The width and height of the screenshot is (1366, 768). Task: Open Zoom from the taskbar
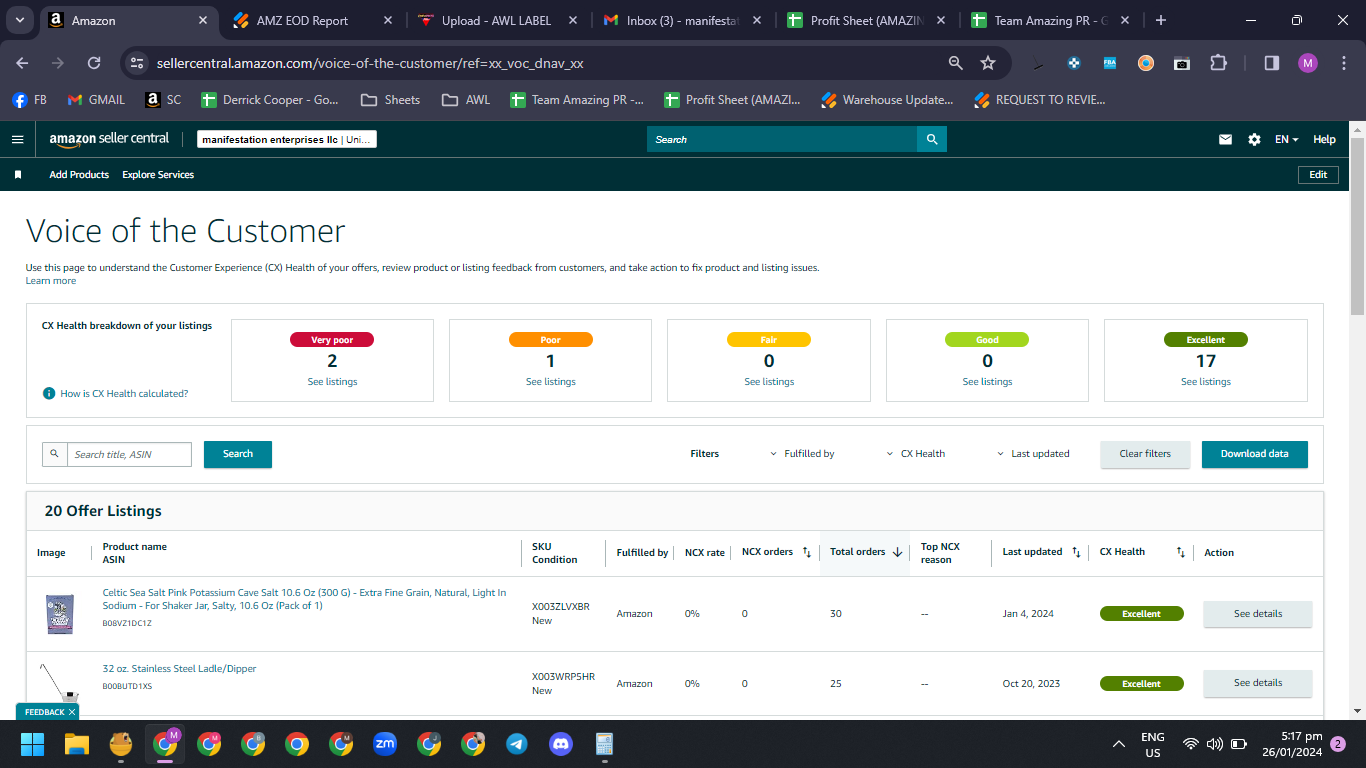(385, 744)
